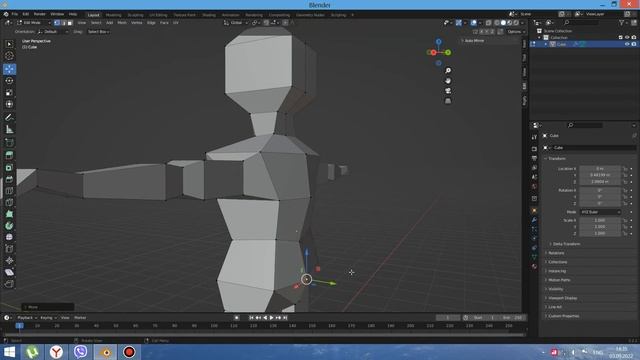Open the timeline Keying popover
The width and height of the screenshot is (640, 360).
point(48,318)
